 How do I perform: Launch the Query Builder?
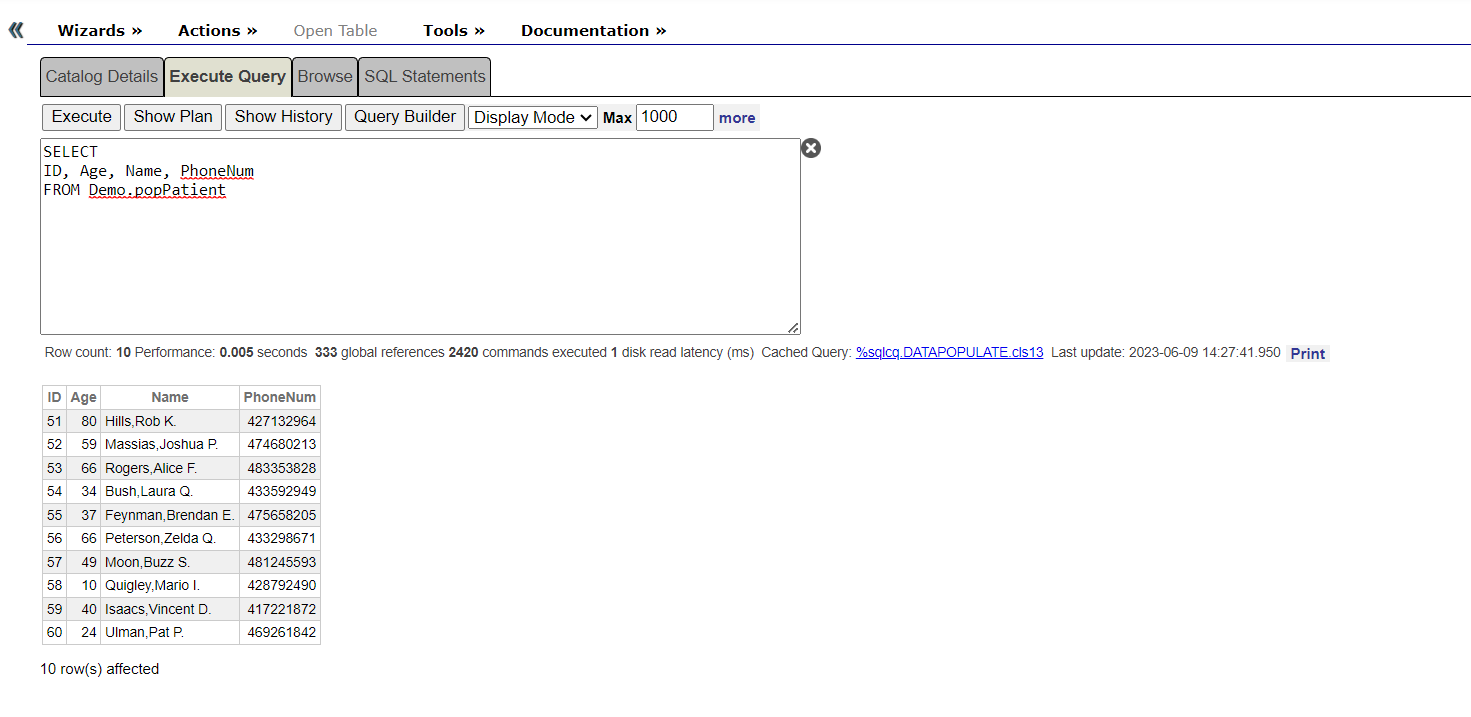405,117
